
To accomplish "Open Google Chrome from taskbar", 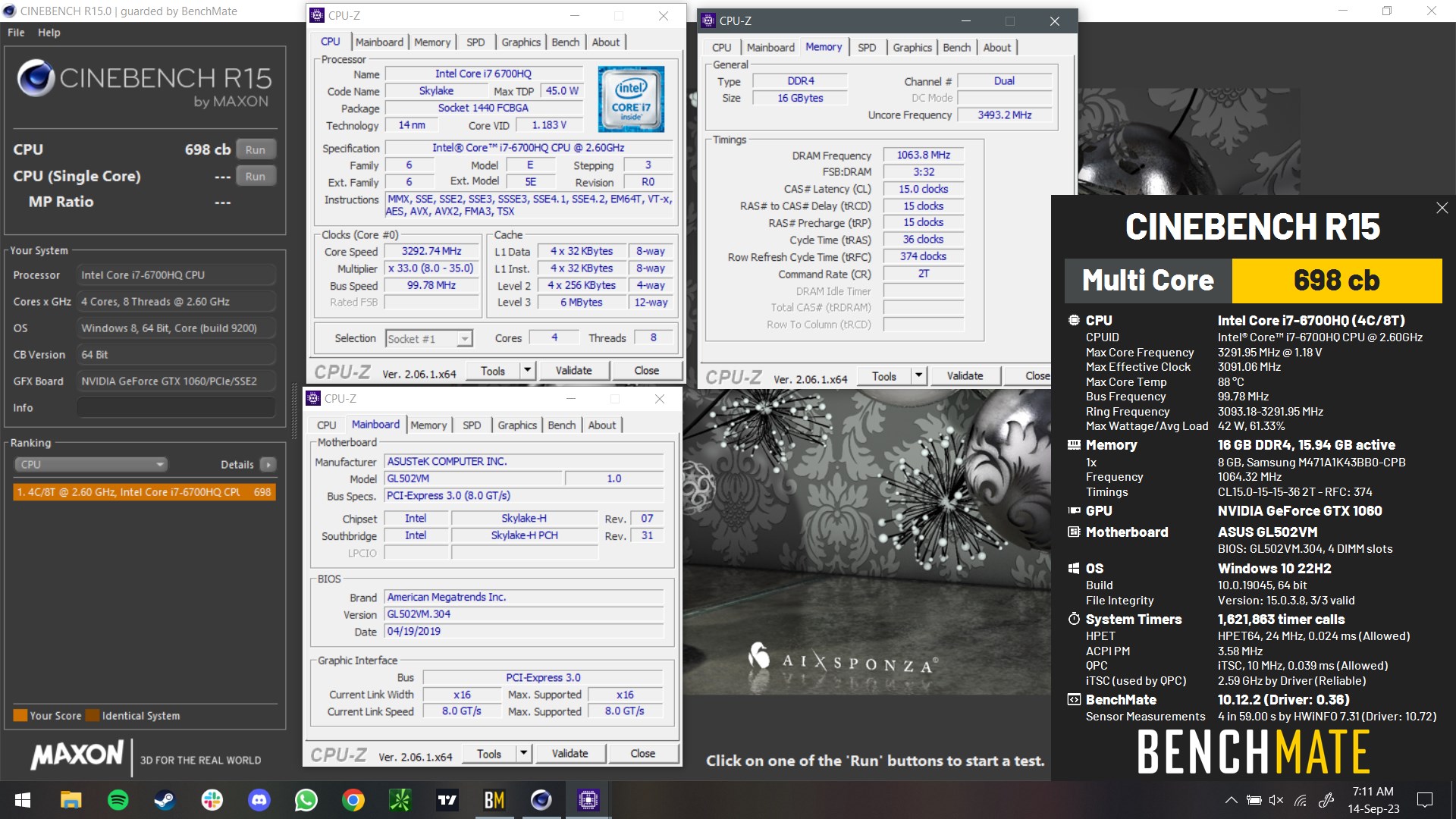I will (353, 799).
